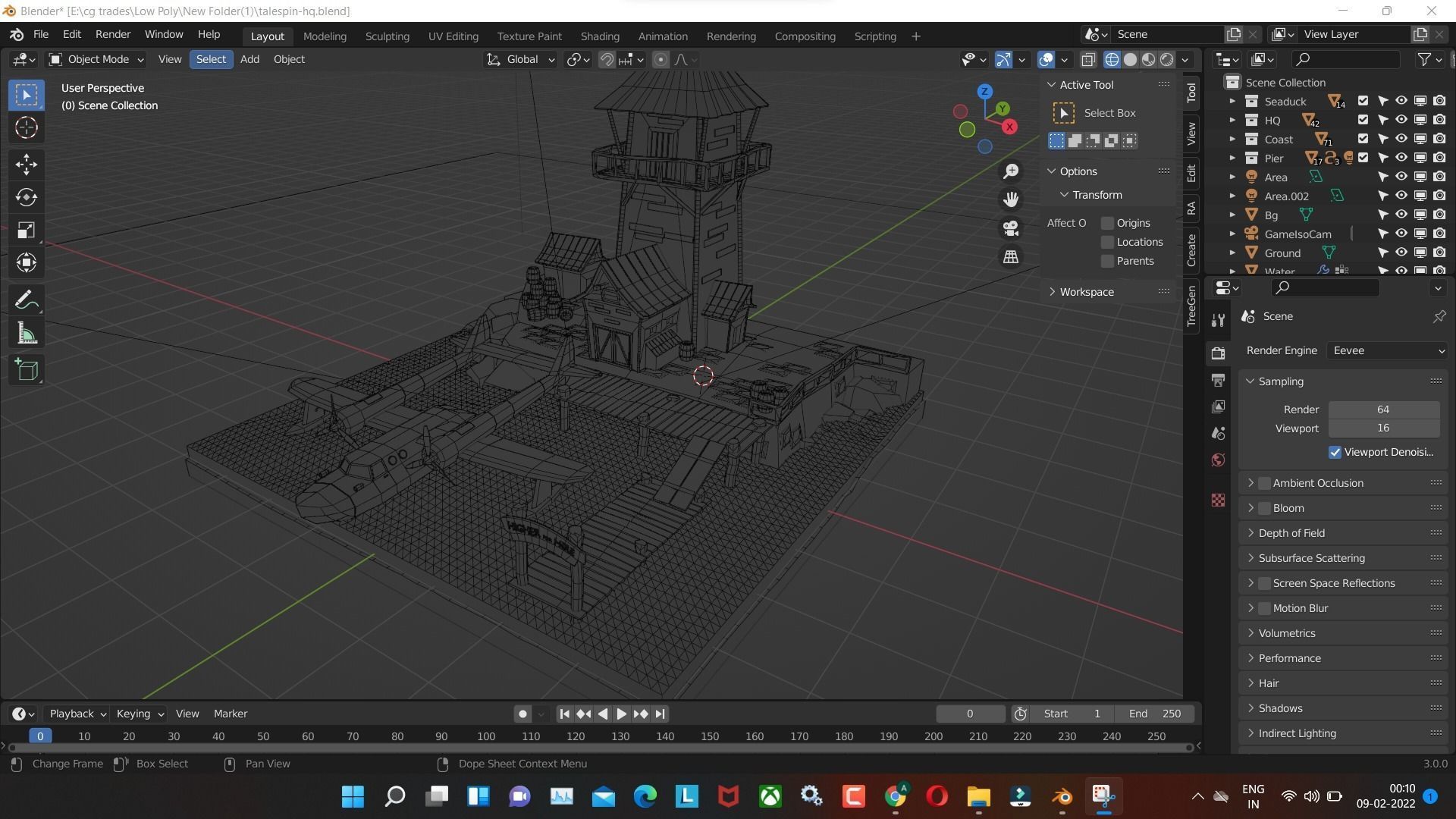1456x819 pixels.
Task: Switch to the Modeling workspace tab
Action: pos(325,36)
